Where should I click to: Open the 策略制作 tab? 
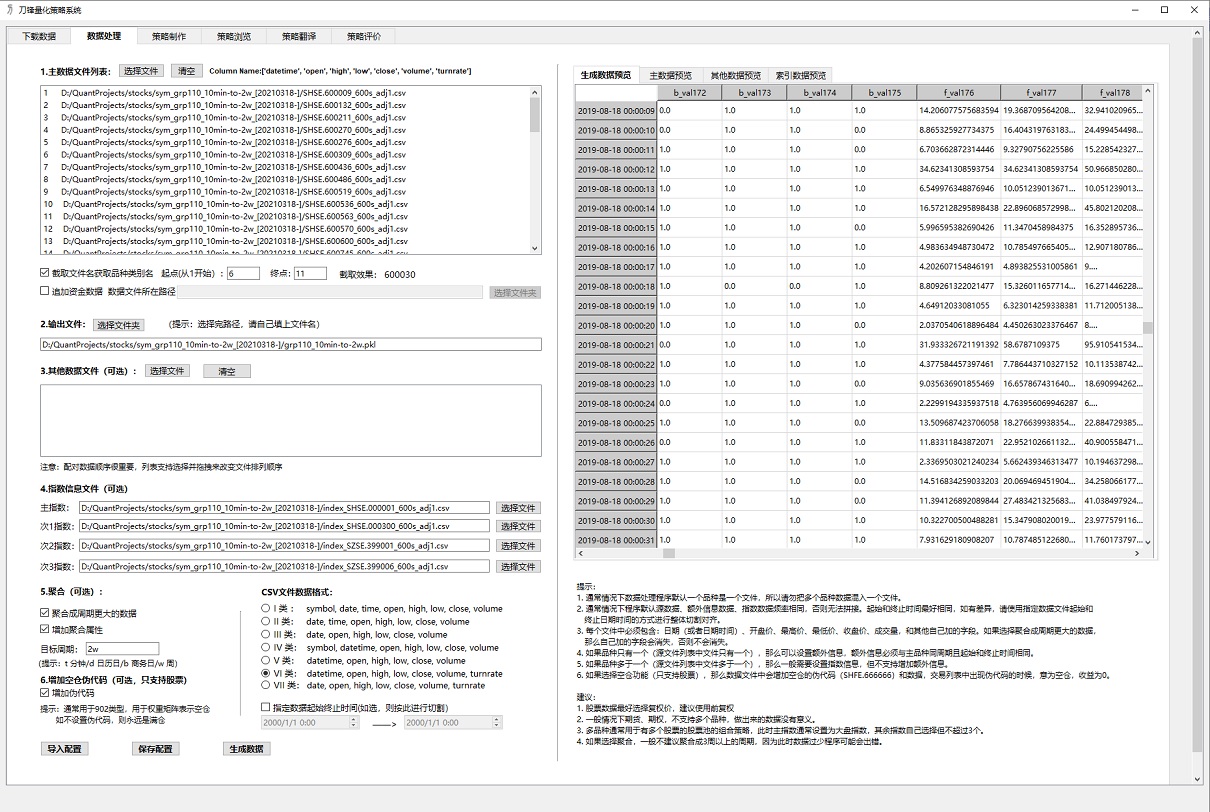tap(169, 36)
